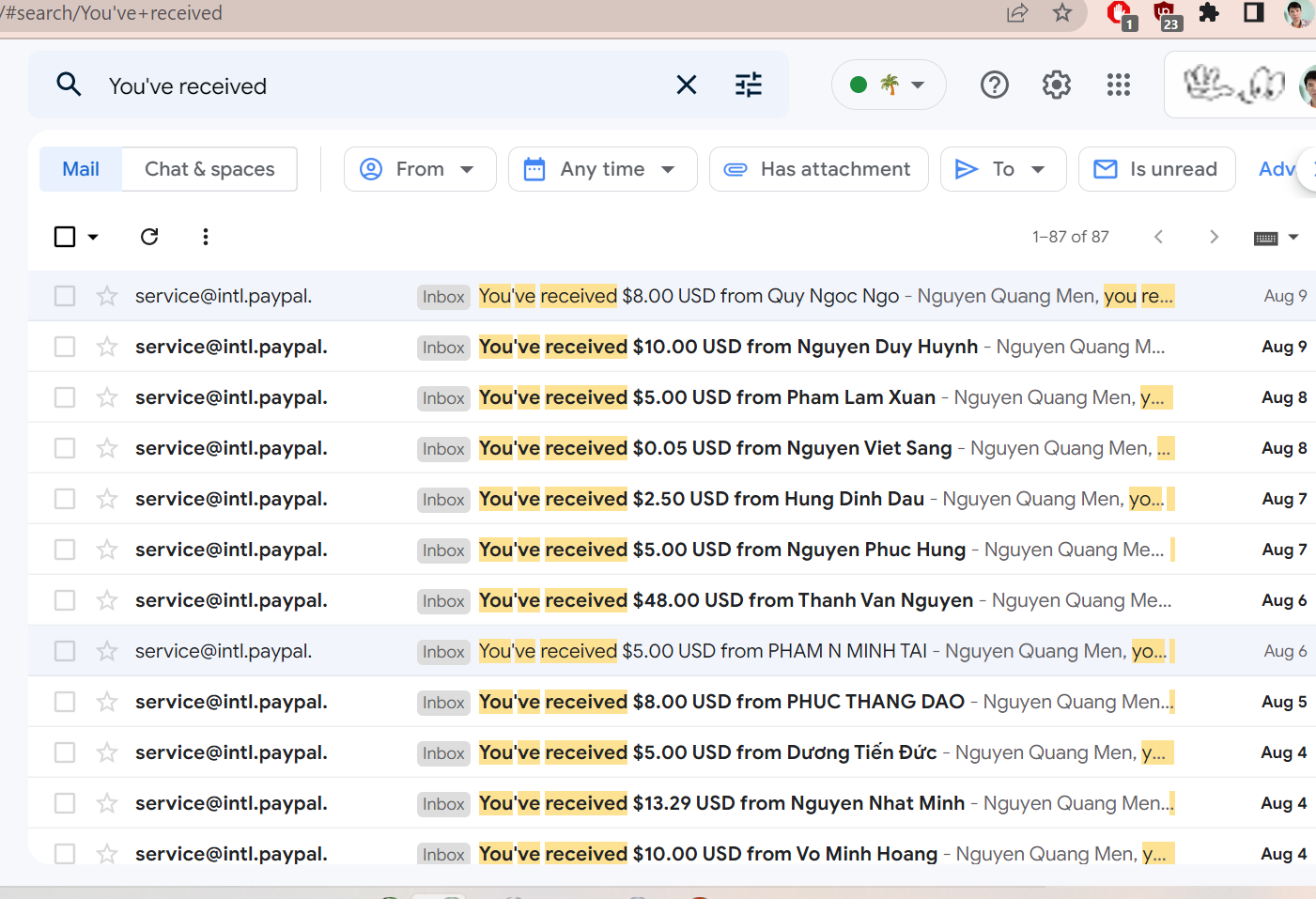1316x899 pixels.
Task: Open the green active status dropdown
Action: [889, 85]
